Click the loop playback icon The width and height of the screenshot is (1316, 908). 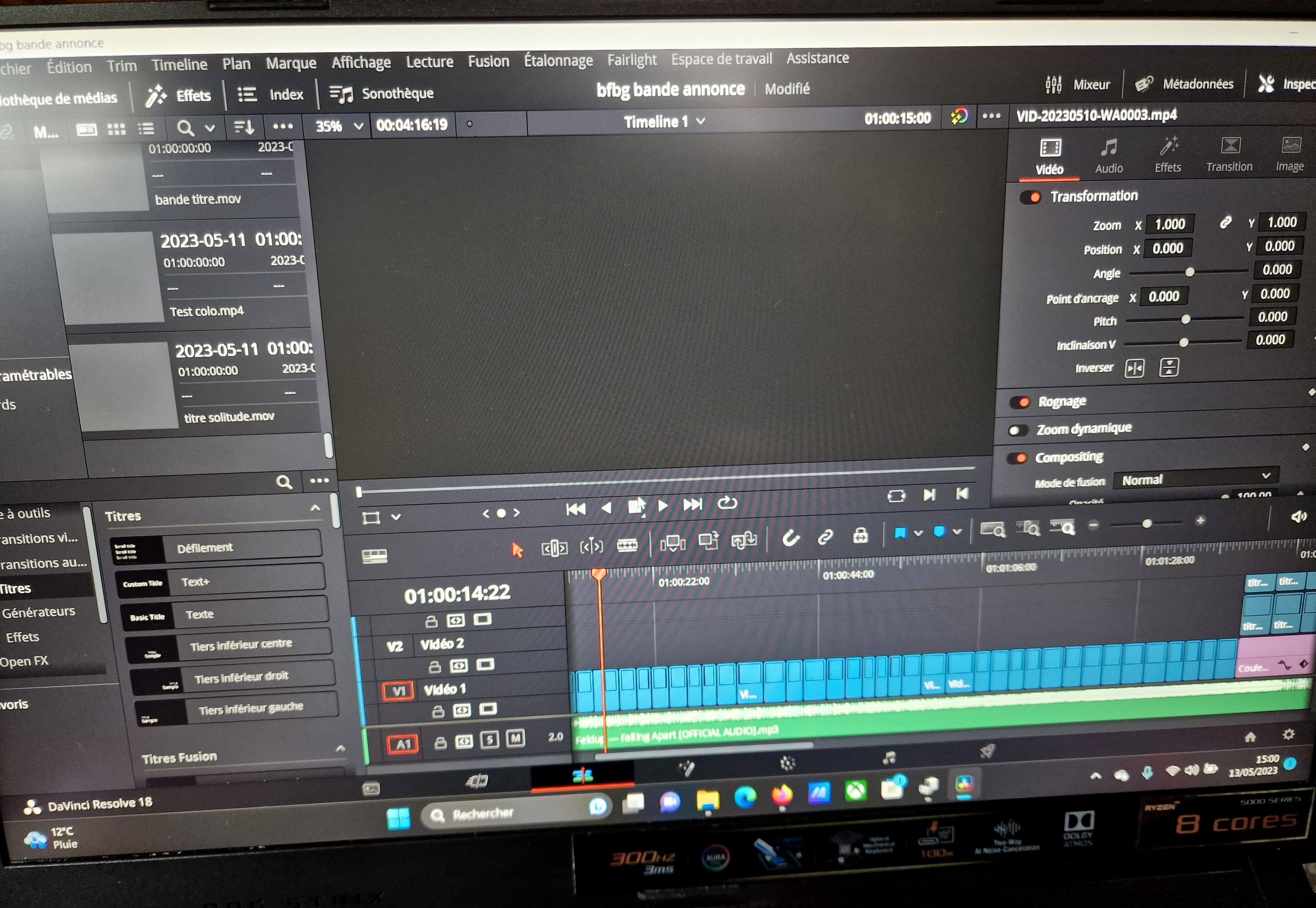coord(727,503)
